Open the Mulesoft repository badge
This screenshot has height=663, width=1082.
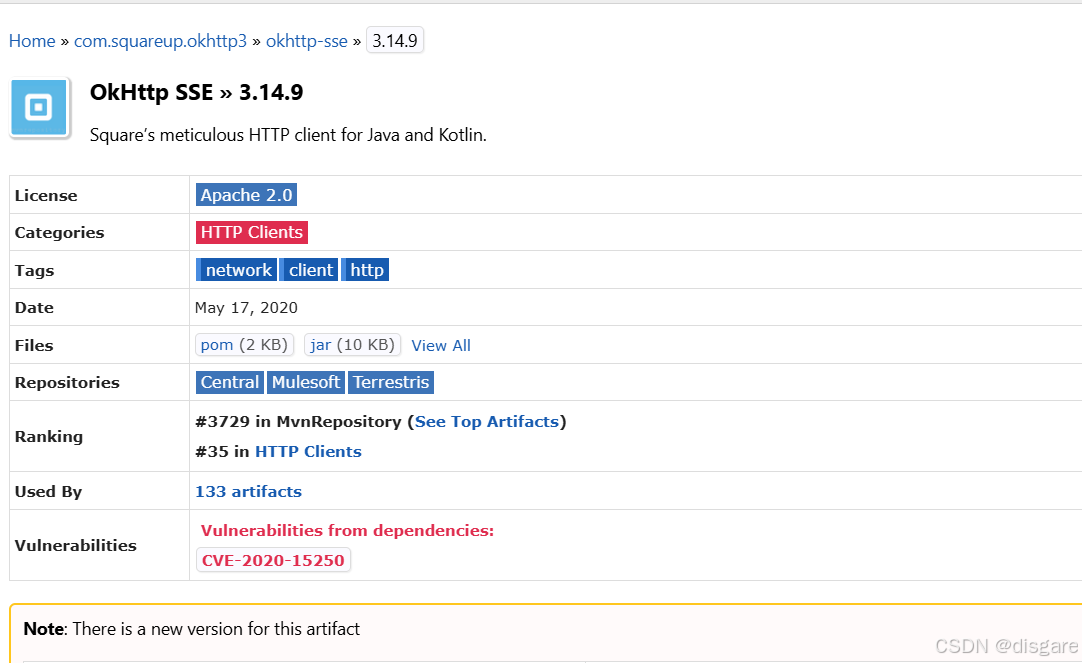click(x=305, y=382)
